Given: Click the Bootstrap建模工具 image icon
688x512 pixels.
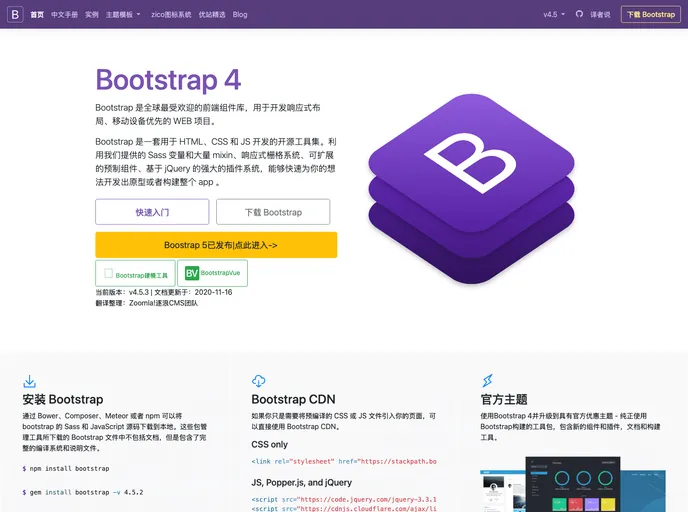Looking at the screenshot, I should point(108,273).
